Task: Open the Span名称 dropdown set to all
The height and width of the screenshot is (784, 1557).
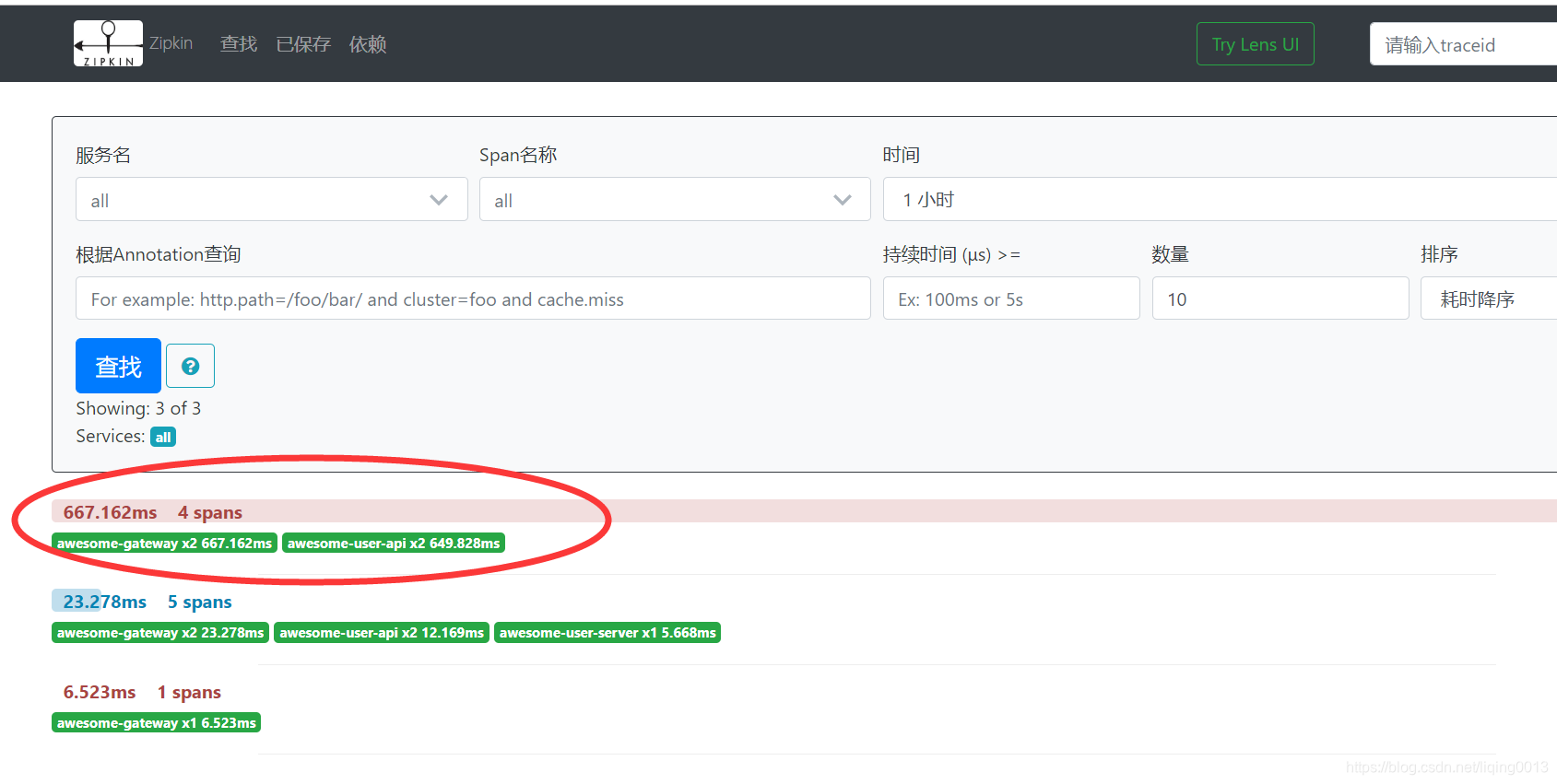Action: click(675, 199)
